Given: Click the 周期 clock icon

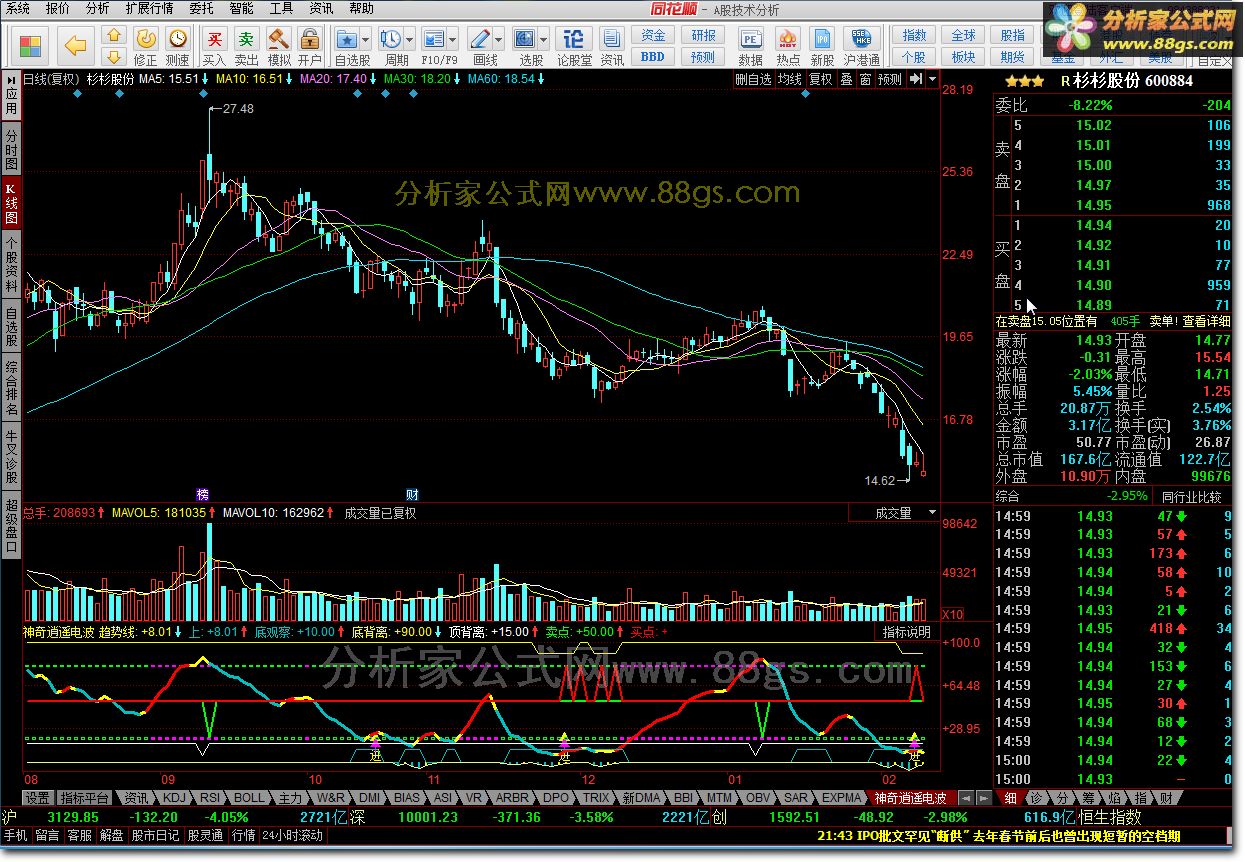Looking at the screenshot, I should [390, 39].
